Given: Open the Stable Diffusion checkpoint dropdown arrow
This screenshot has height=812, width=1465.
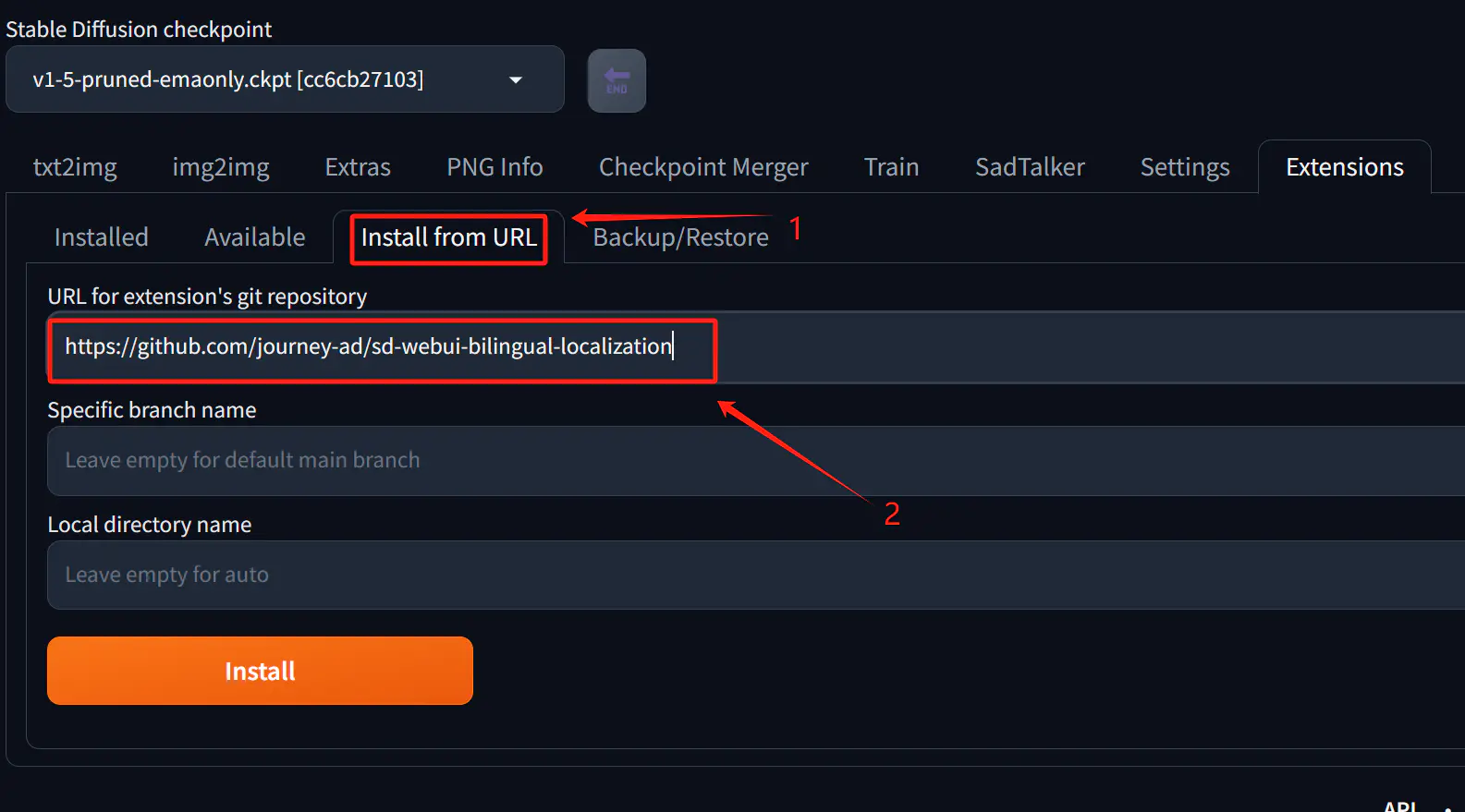Looking at the screenshot, I should [516, 80].
